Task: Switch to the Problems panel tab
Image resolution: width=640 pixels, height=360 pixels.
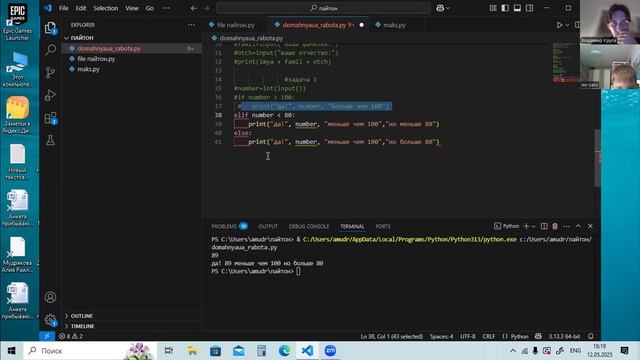Action: click(229, 226)
